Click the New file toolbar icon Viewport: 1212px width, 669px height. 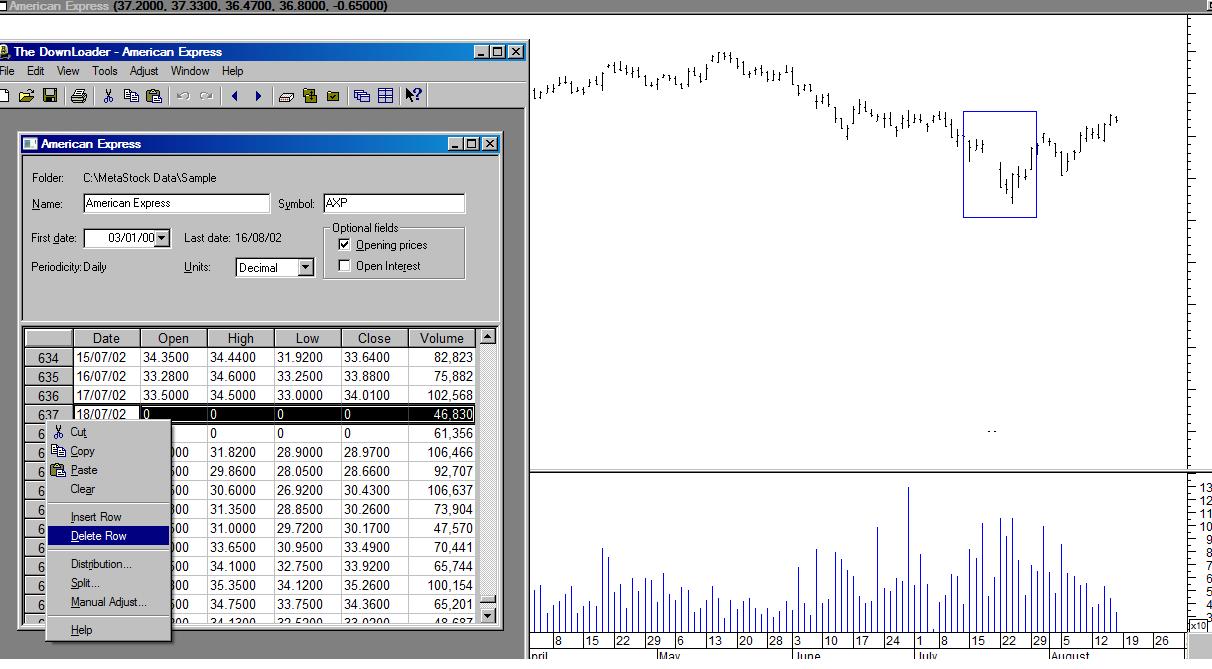click(4, 96)
